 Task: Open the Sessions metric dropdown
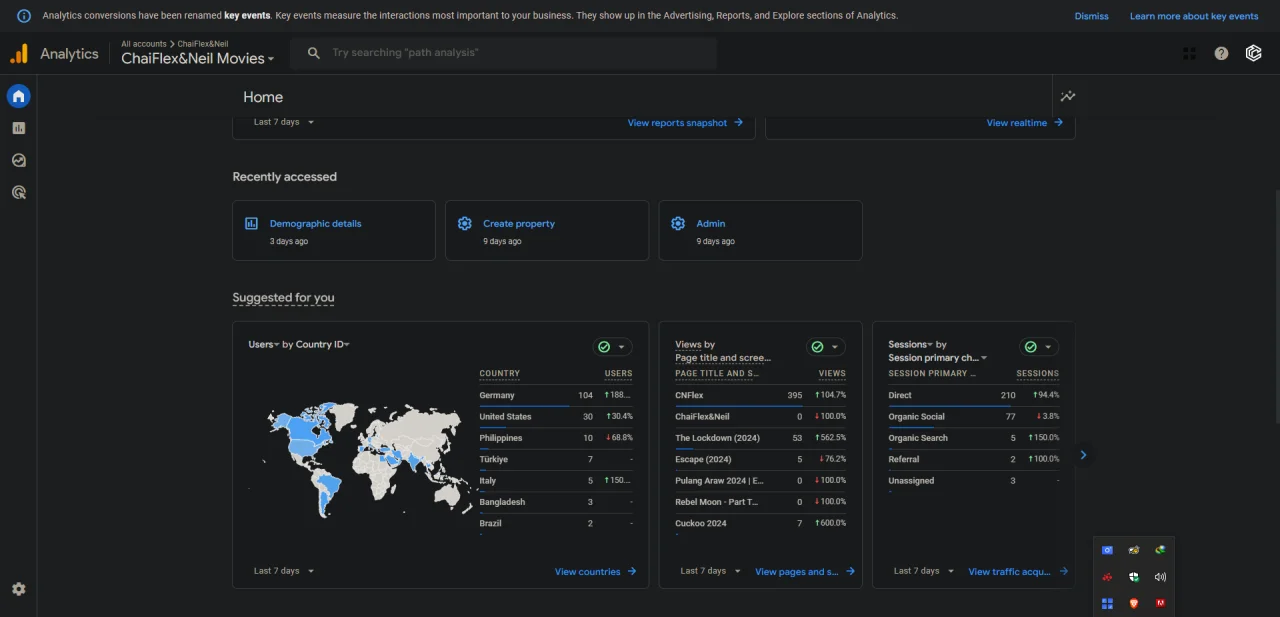(910, 344)
